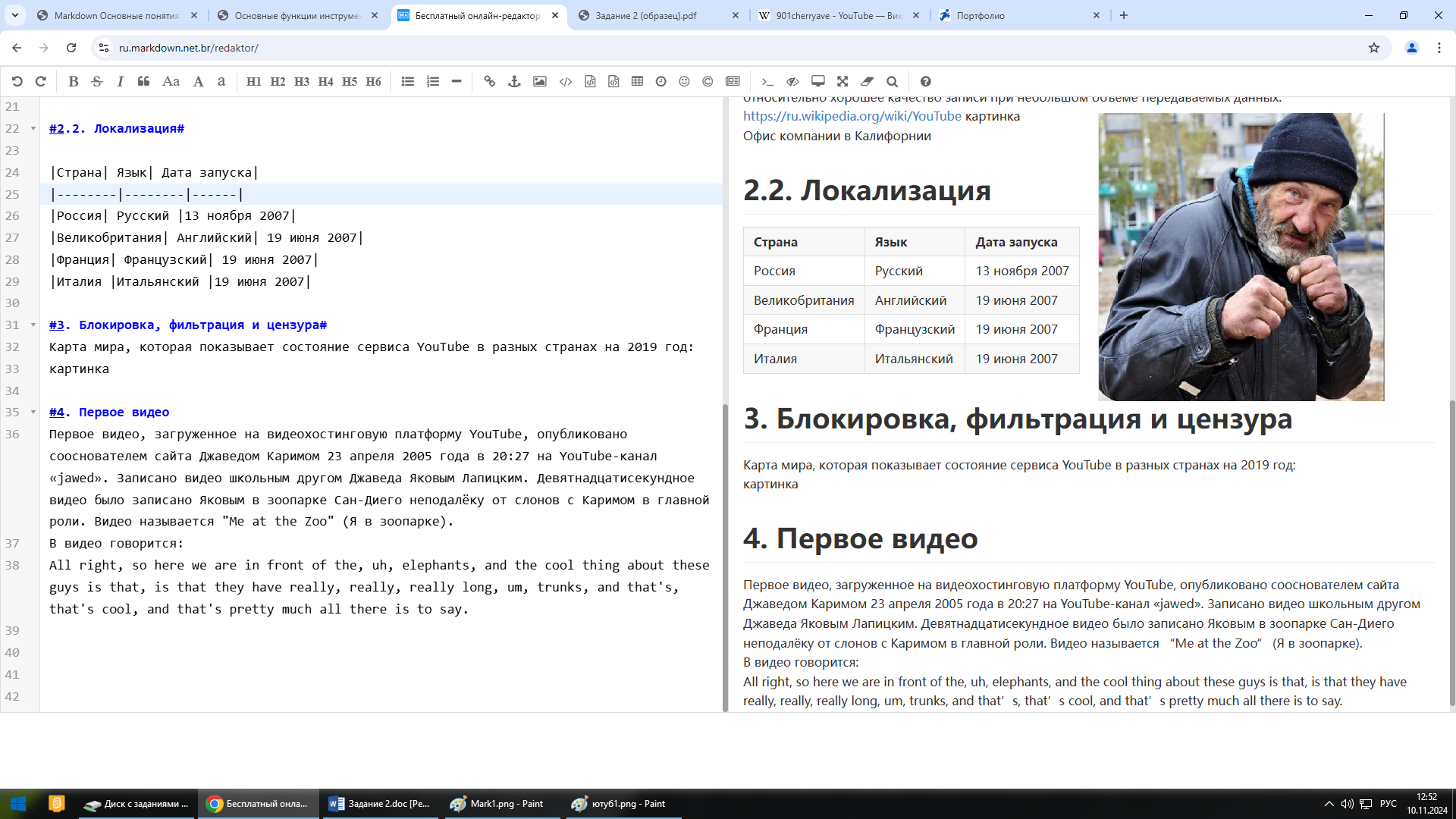Toggle the live preview eye-slash icon
Image resolution: width=1456 pixels, height=819 pixels.
pyautogui.click(x=792, y=81)
